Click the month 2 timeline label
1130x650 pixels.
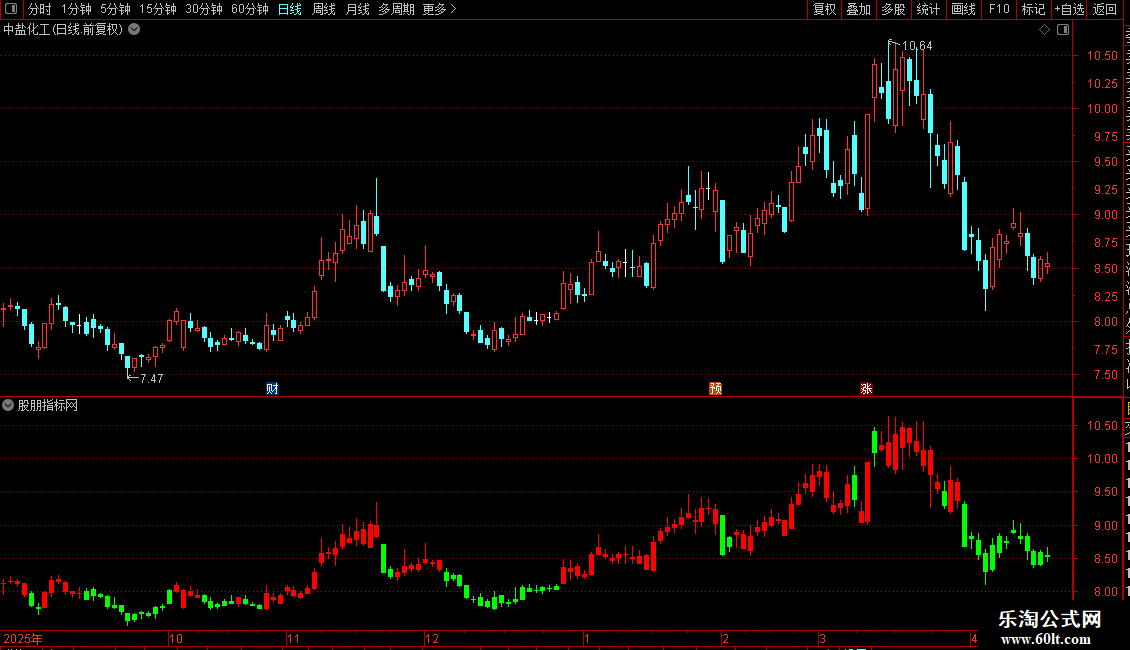point(725,638)
